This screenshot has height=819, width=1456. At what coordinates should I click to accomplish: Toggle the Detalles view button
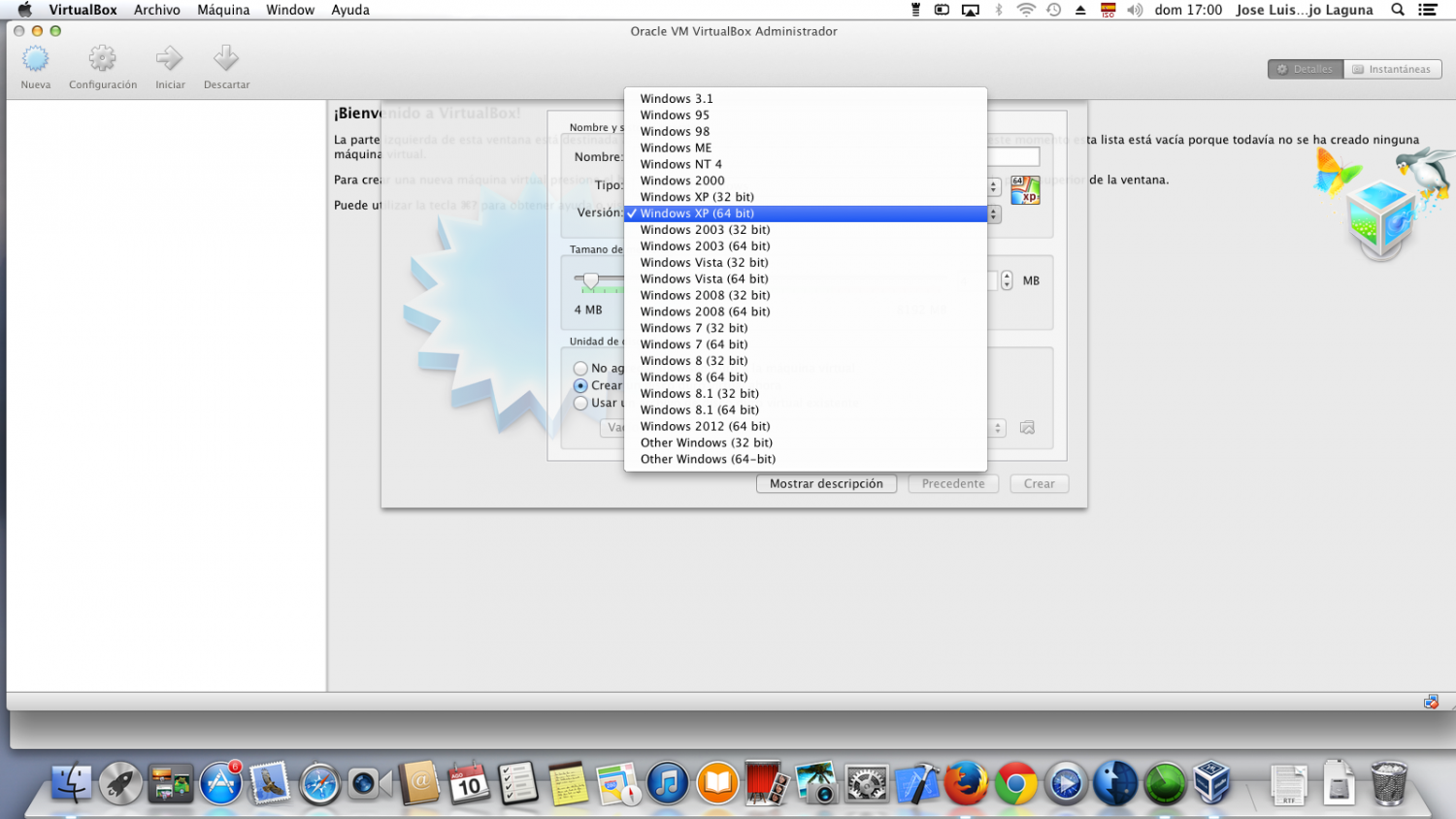[x=1306, y=69]
